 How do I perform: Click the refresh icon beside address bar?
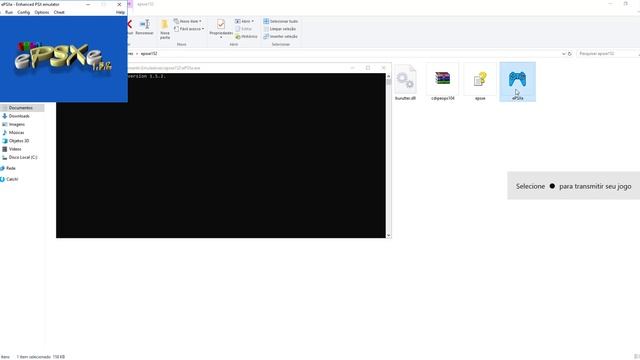tap(570, 54)
